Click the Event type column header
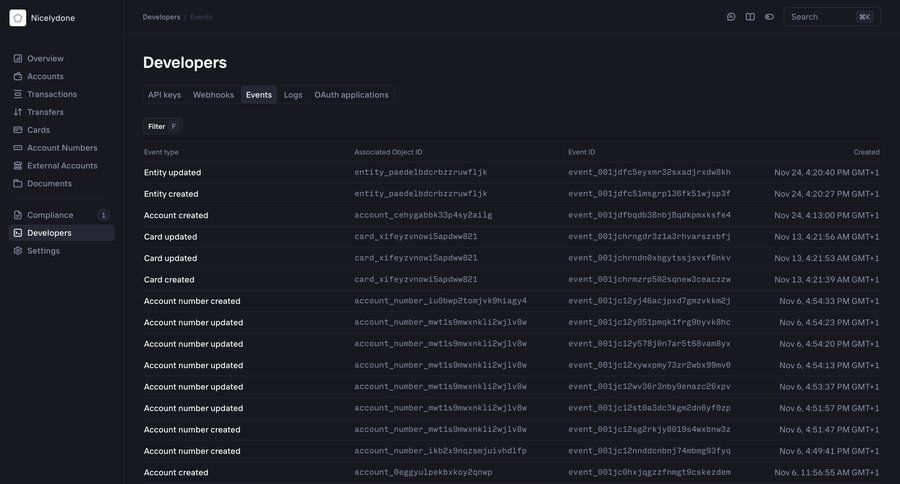 [161, 152]
